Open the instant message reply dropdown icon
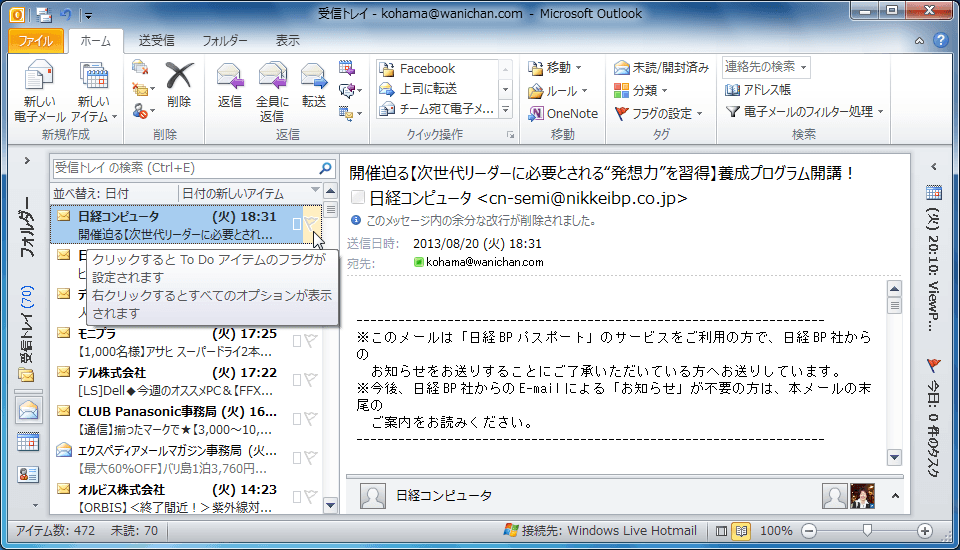The width and height of the screenshot is (960, 550). 350,90
